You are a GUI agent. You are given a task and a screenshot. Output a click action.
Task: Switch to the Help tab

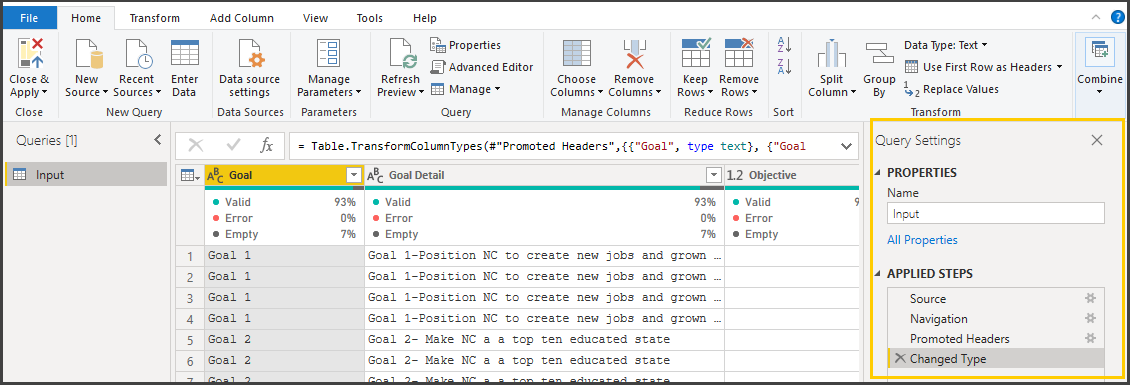[425, 18]
